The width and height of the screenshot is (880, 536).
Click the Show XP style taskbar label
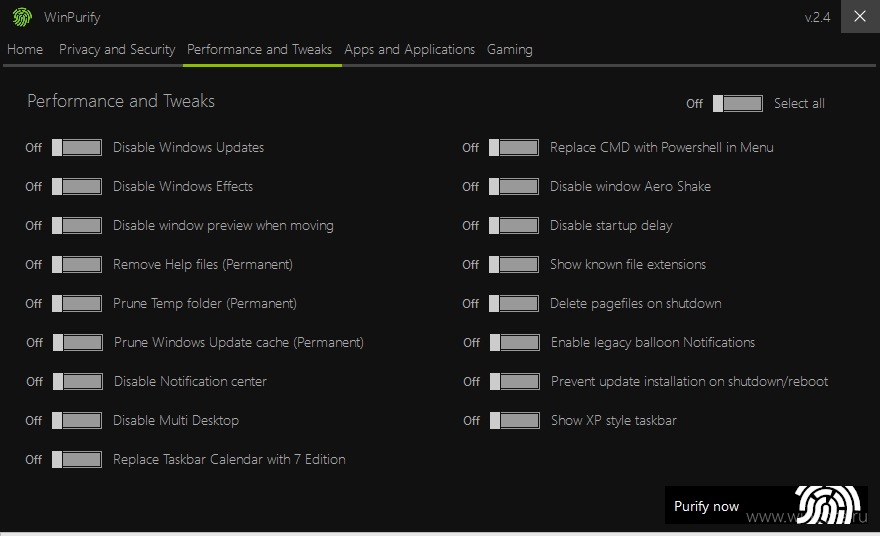point(614,420)
